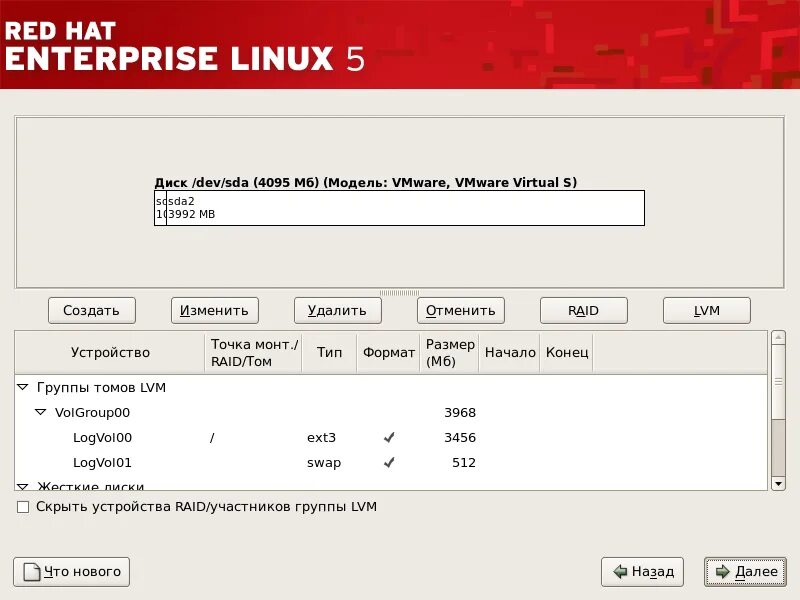
Task: Open the Что нового release notes
Action: 71,571
